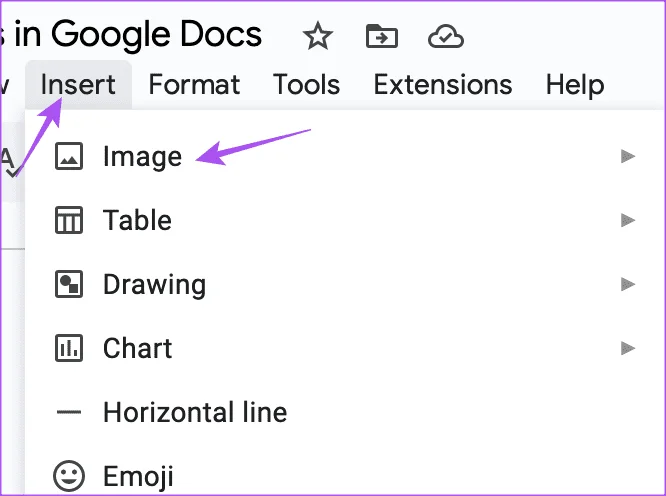Expand the Table submenu arrow
This screenshot has width=666, height=496.
628,220
